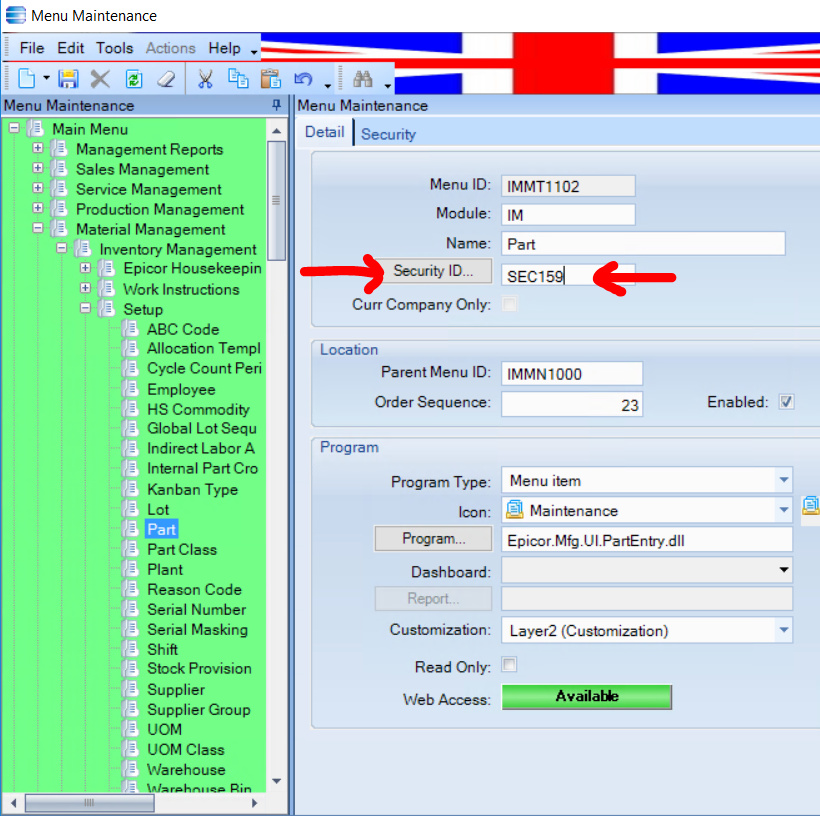
Task: Collapse the Inventory Management node
Action: pyautogui.click(x=62, y=248)
